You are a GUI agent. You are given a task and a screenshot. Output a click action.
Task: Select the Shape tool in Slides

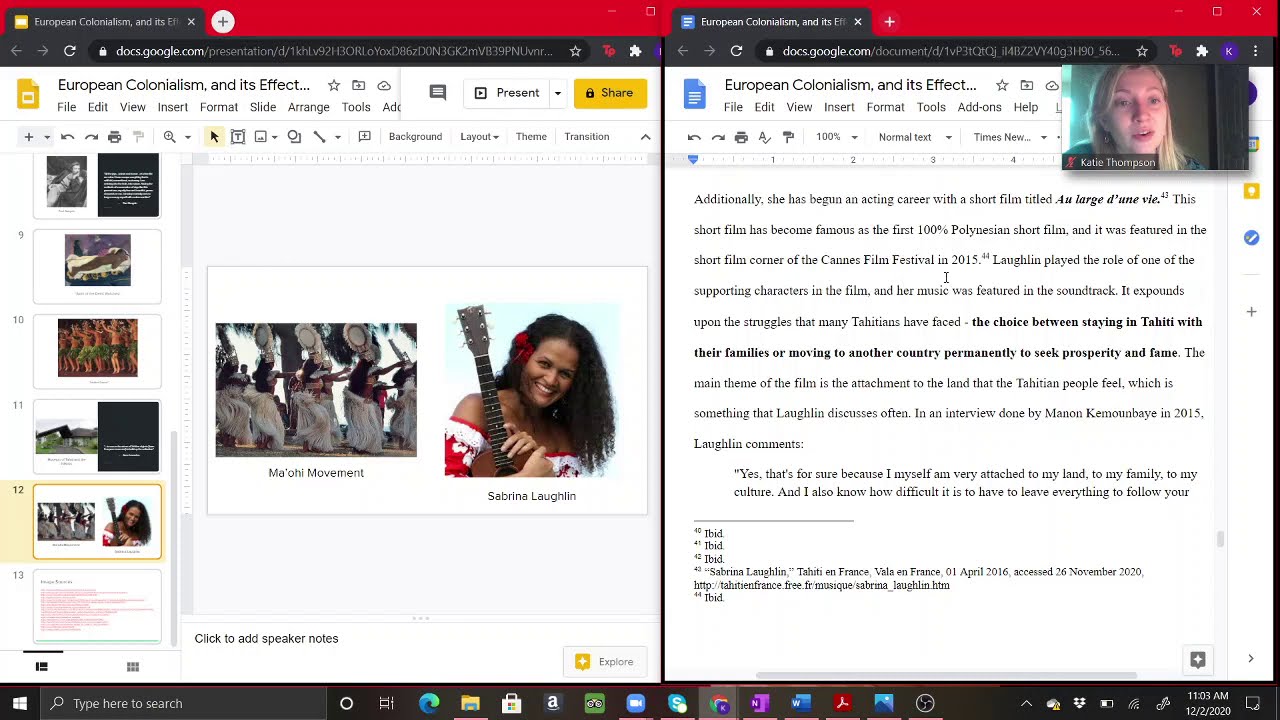pos(294,137)
